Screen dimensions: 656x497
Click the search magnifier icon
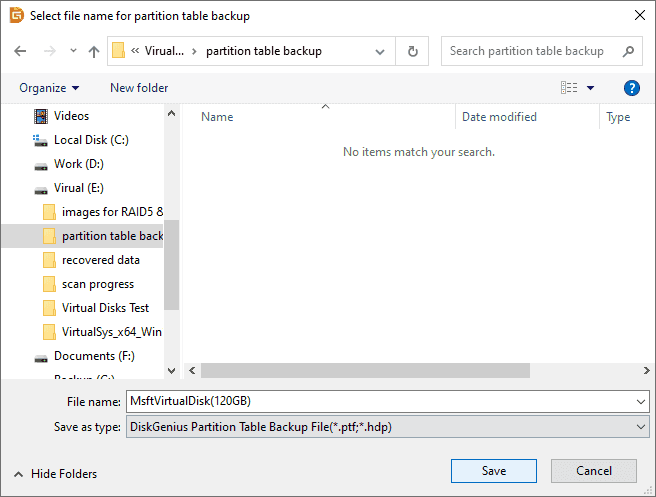click(628, 51)
